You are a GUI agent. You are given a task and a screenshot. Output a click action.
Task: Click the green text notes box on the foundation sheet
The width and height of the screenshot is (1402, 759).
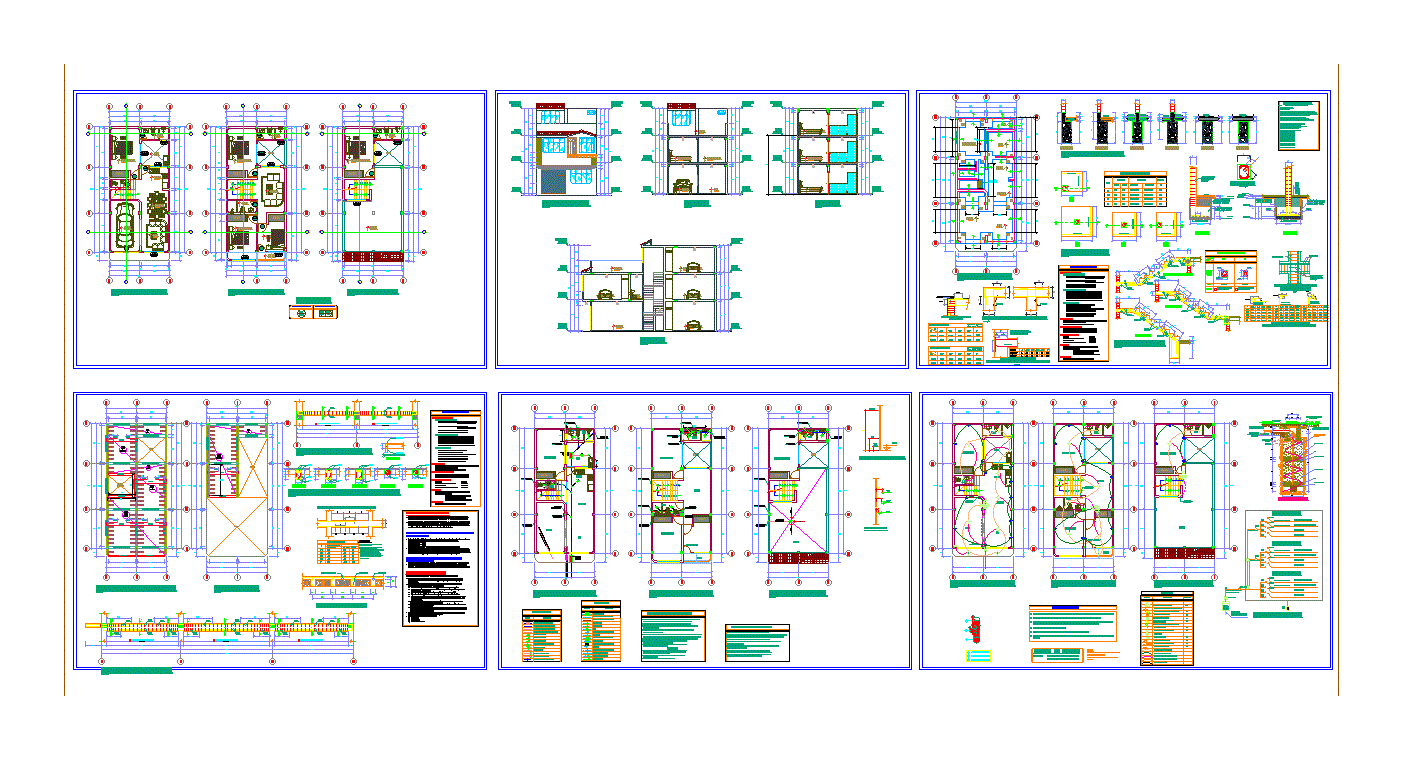coord(1299,125)
